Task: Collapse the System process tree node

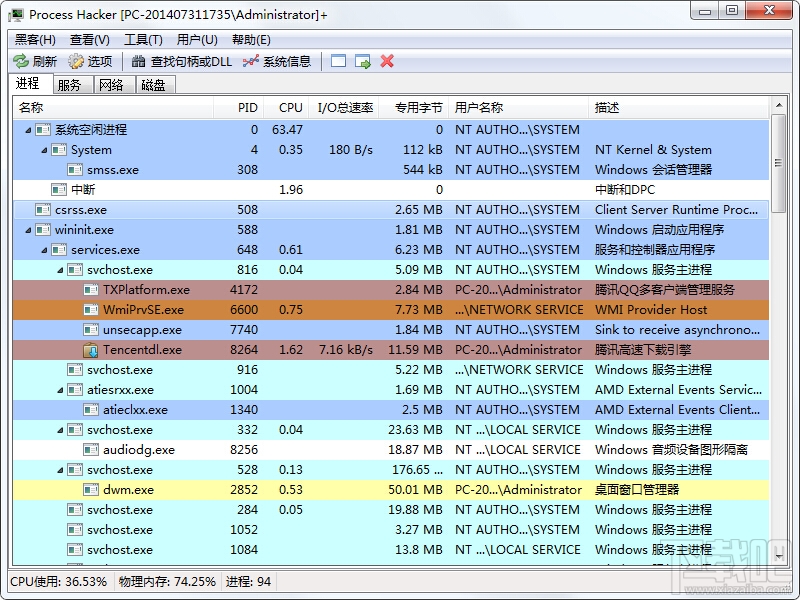Action: 44,150
